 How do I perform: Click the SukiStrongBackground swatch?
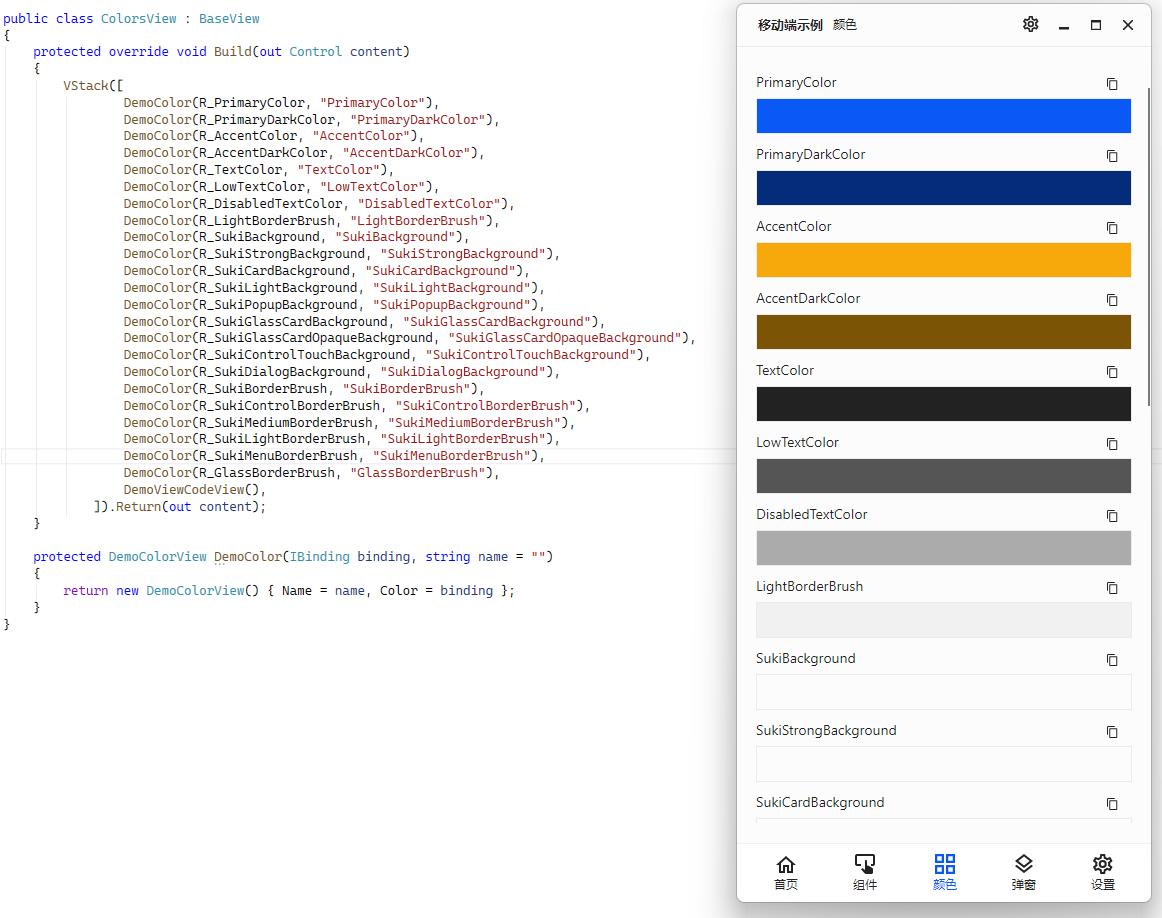(943, 764)
